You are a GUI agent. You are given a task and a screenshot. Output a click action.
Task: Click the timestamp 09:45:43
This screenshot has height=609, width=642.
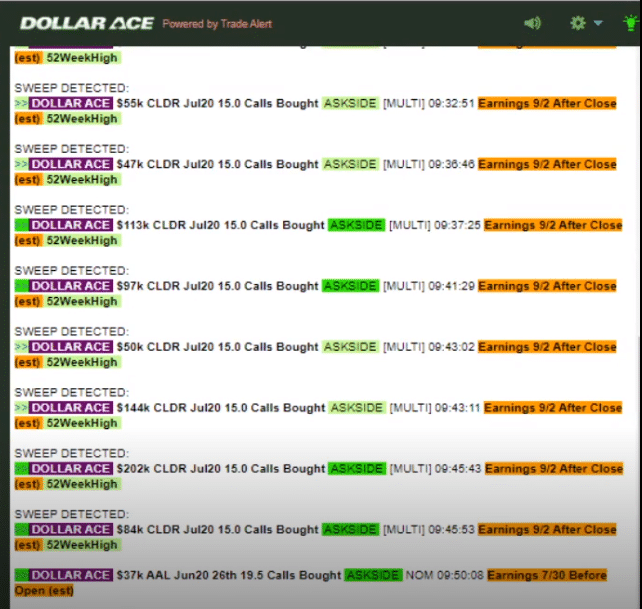coord(458,469)
